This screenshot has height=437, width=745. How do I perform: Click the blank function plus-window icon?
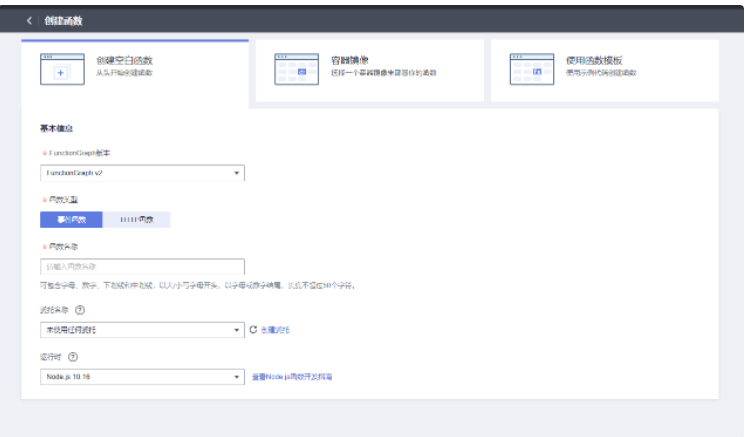pos(62,69)
